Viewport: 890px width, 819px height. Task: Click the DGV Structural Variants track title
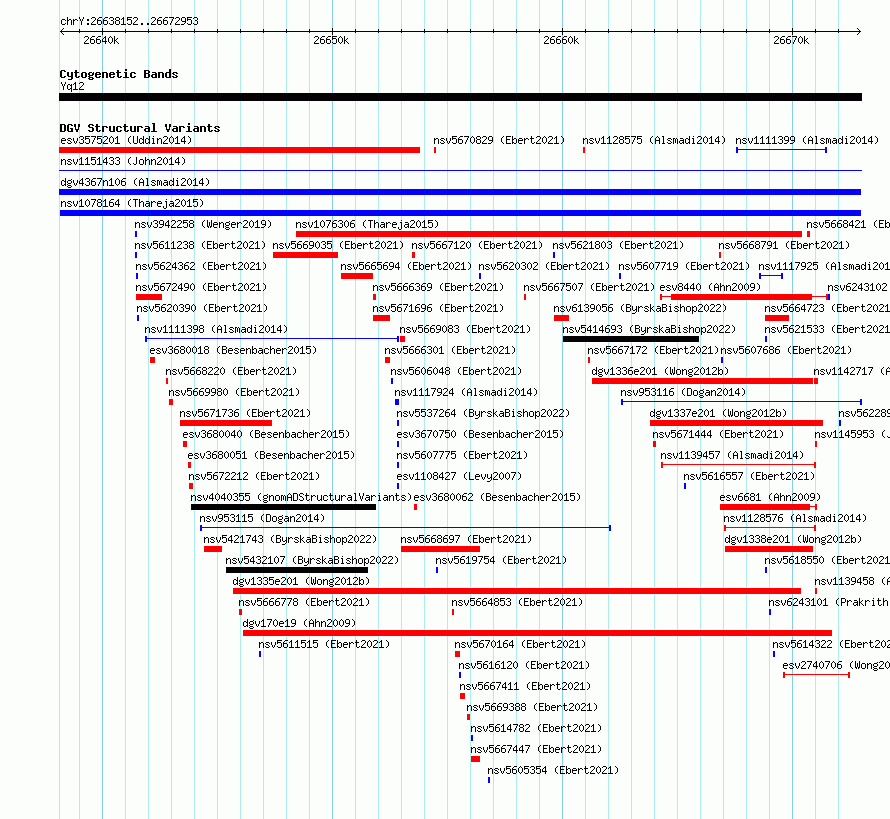pos(140,128)
